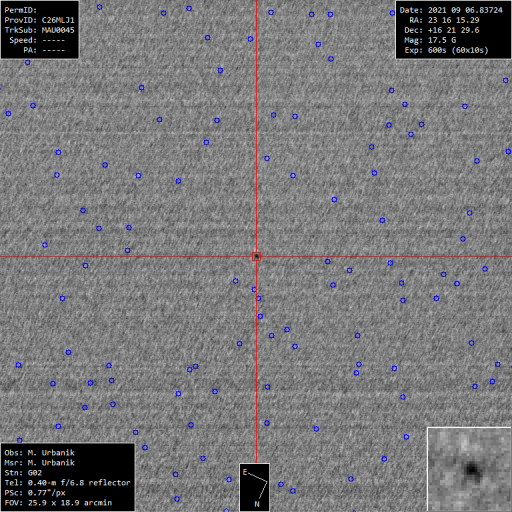Select the FOV 25.9 x 18.9 arcmin line
This screenshot has width=512, height=512.
click(58, 503)
